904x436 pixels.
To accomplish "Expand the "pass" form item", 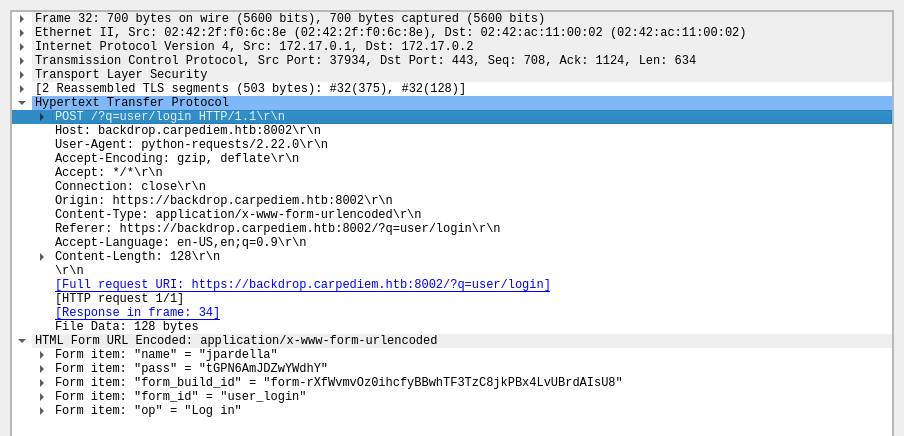I will (42, 369).
